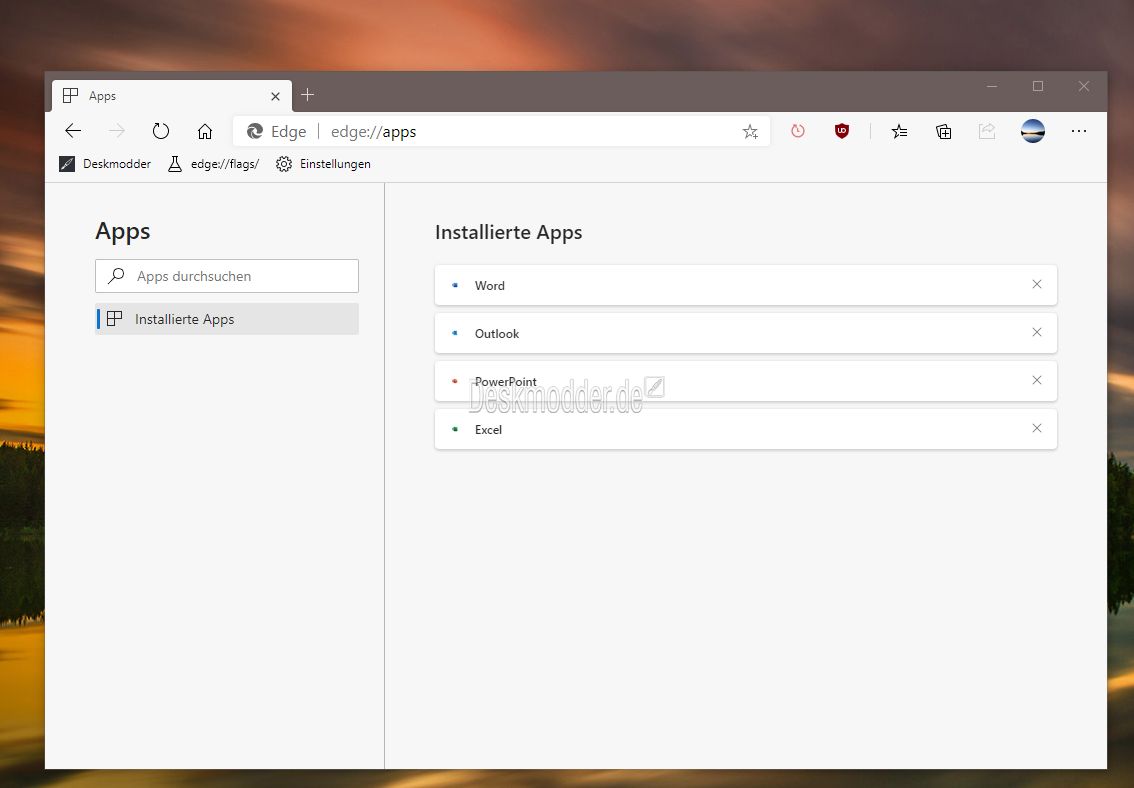Viewport: 1134px width, 788px height.
Task: Remove the PowerPoint app
Action: 1036,380
